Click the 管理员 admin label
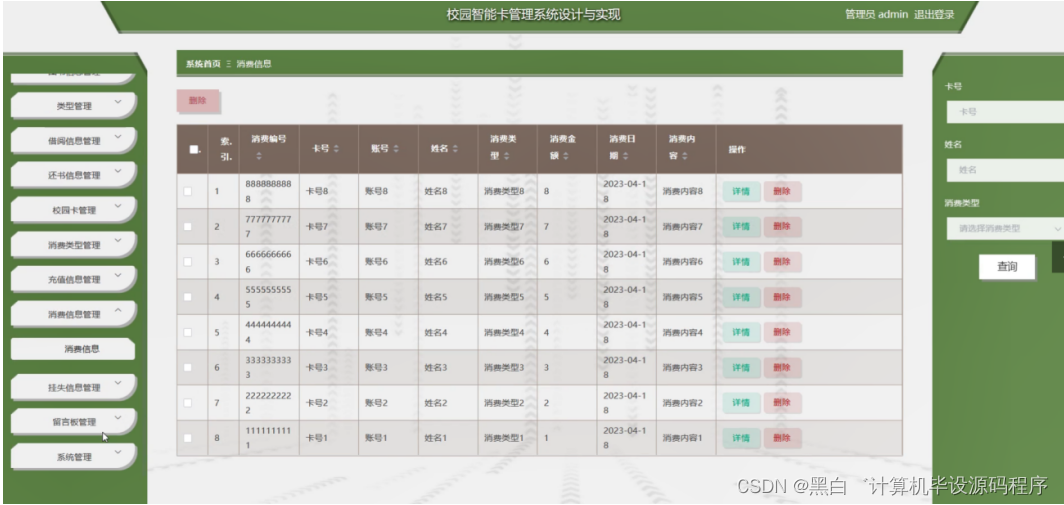Screen dimensions: 1064x505 pos(876,15)
